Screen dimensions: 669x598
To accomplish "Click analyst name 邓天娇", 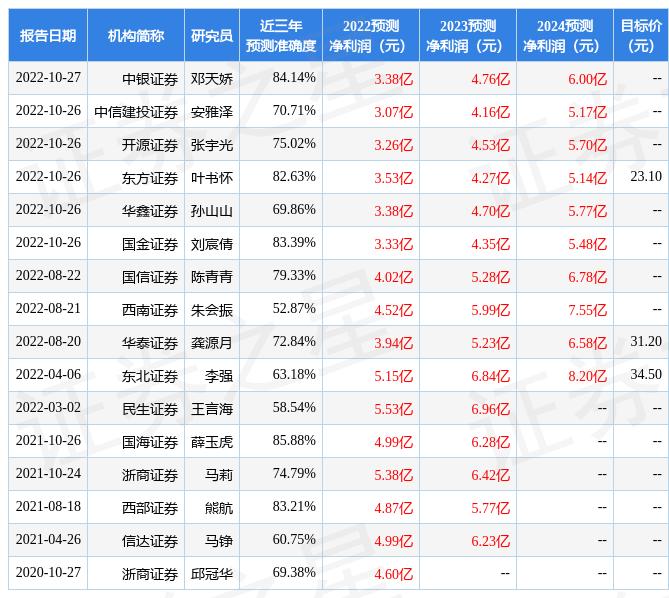I will click(212, 79).
